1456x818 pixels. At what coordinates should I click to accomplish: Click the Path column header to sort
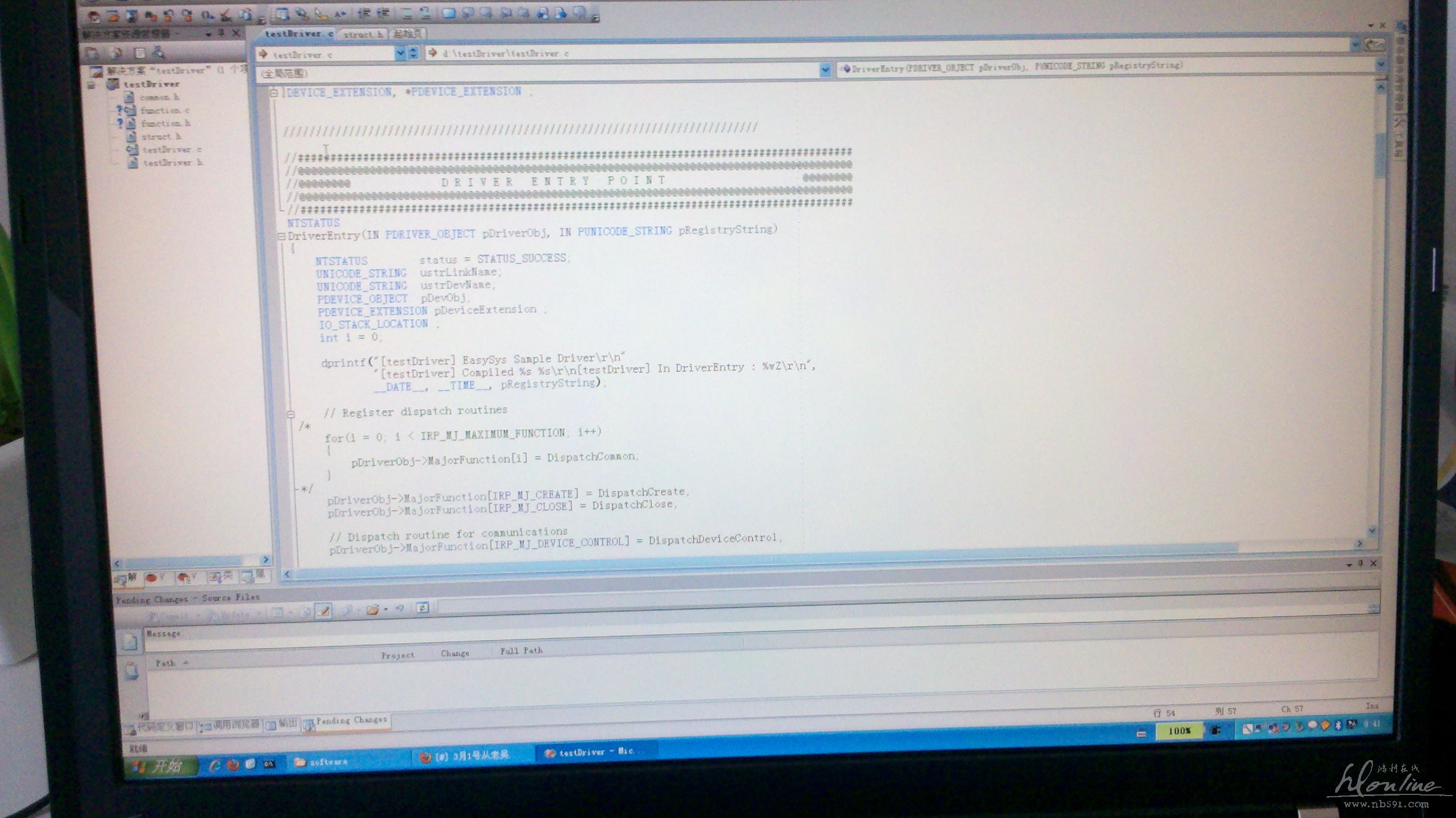pos(166,662)
